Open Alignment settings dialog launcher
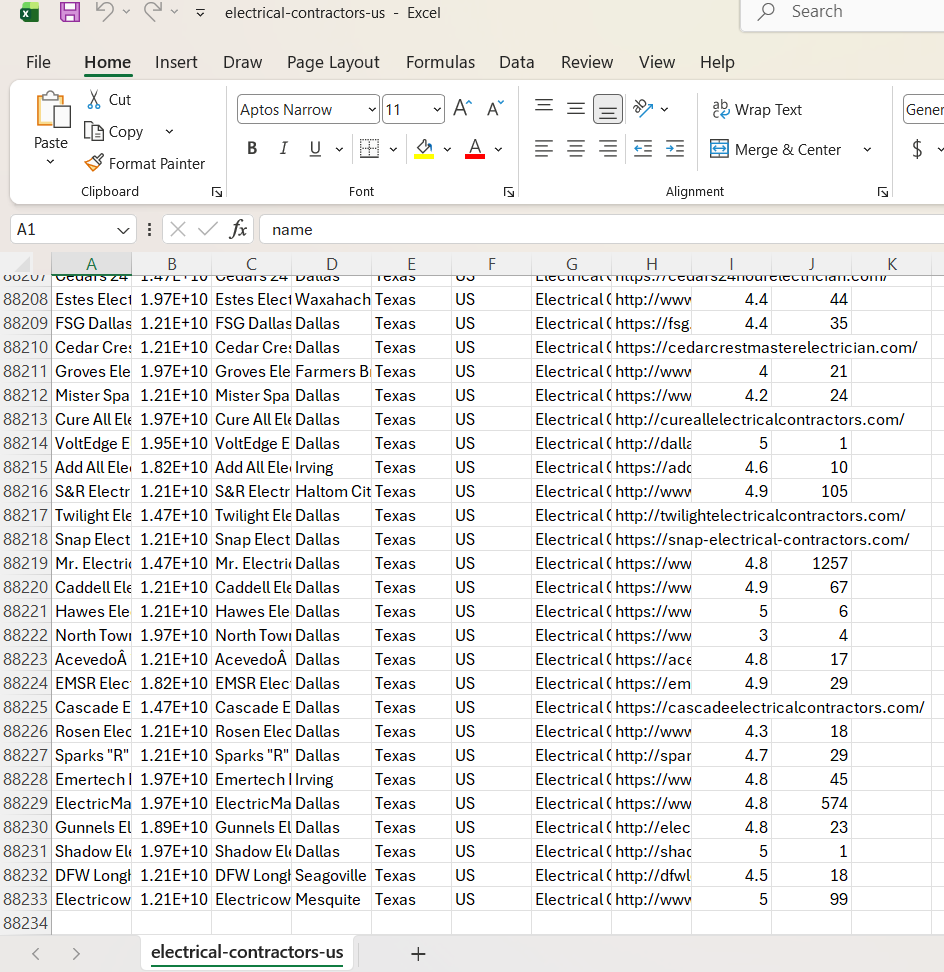944x972 pixels. coord(883,192)
